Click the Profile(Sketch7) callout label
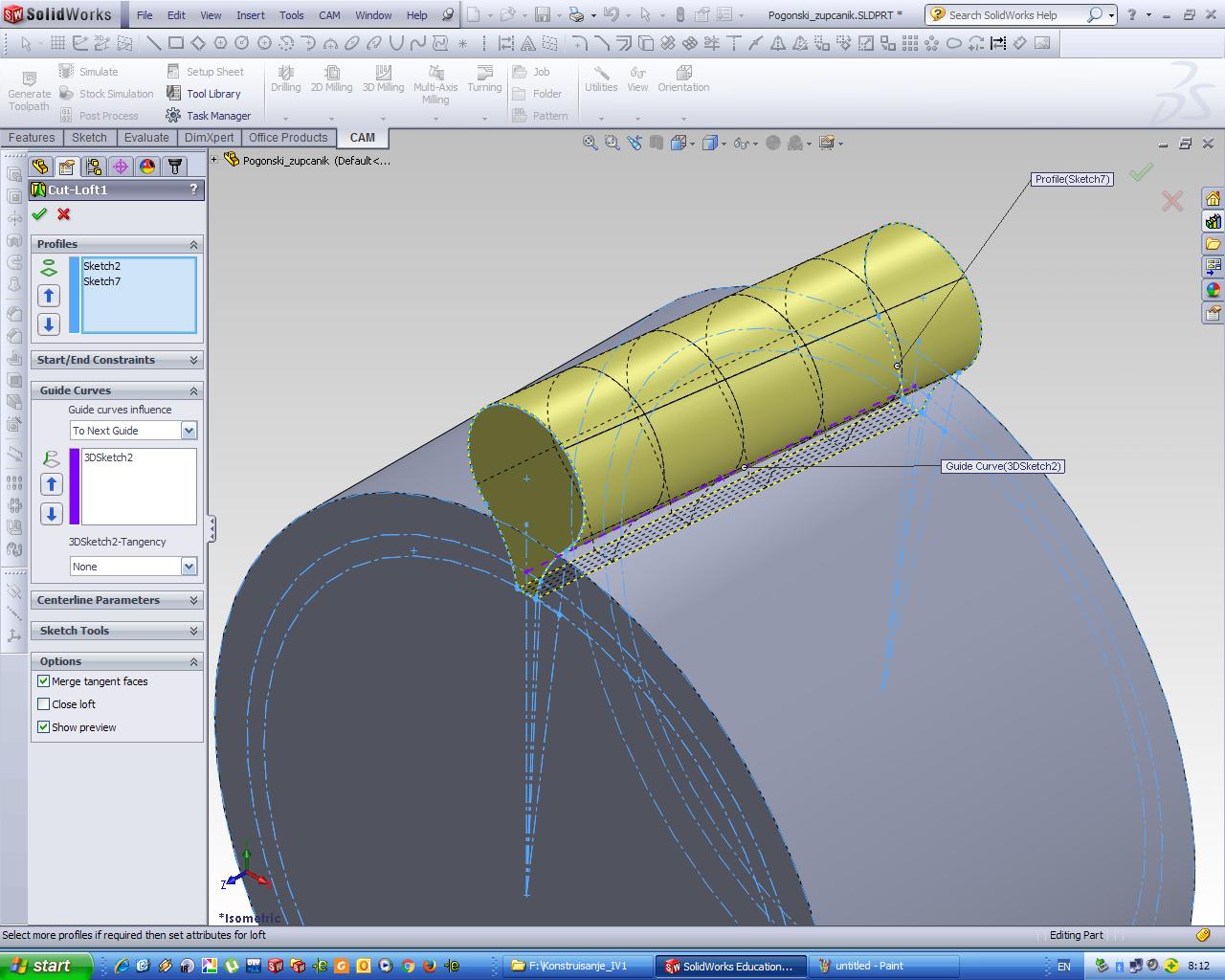 pos(1072,179)
